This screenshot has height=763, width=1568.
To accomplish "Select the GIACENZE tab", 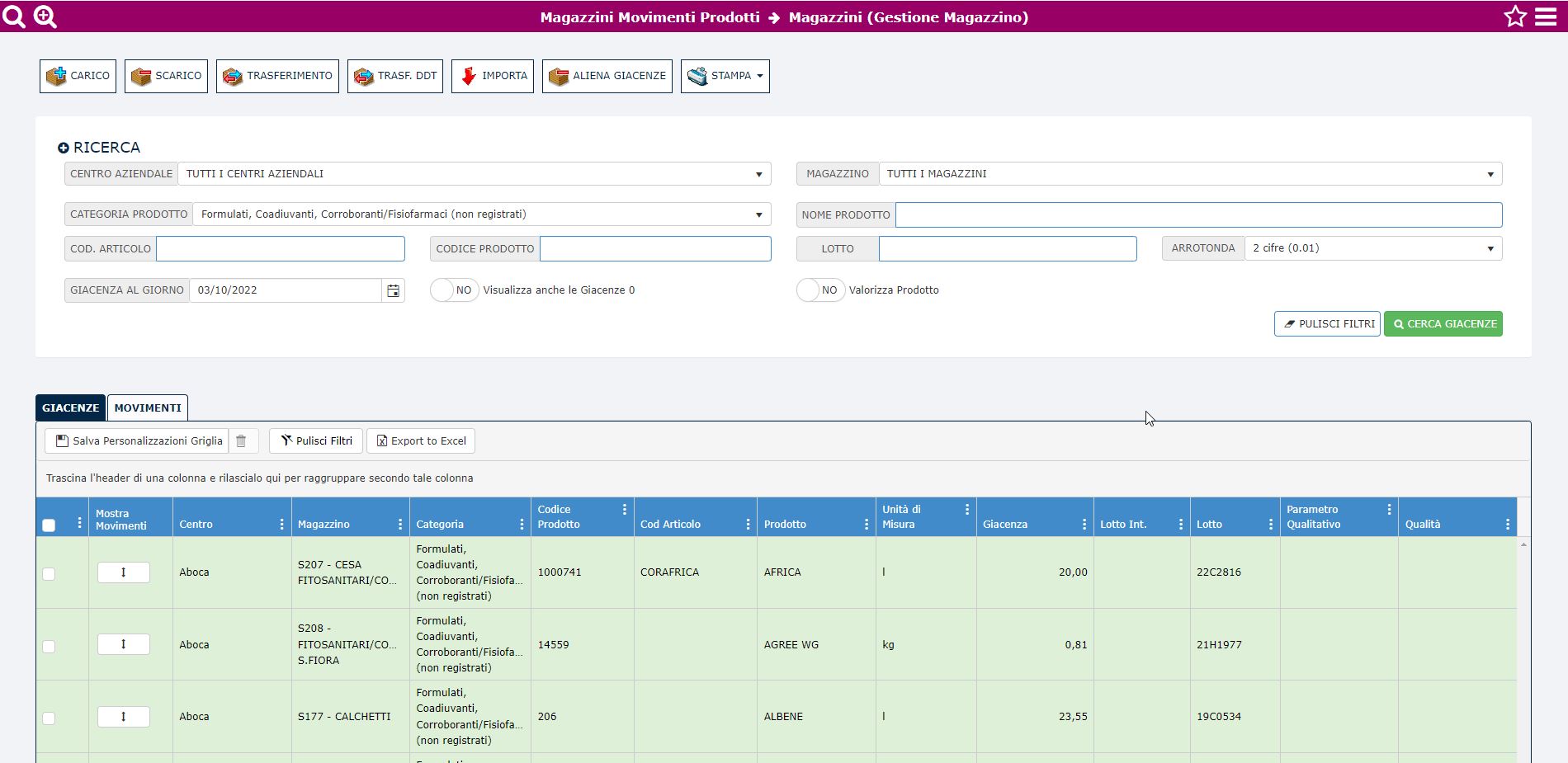I will pyautogui.click(x=70, y=407).
